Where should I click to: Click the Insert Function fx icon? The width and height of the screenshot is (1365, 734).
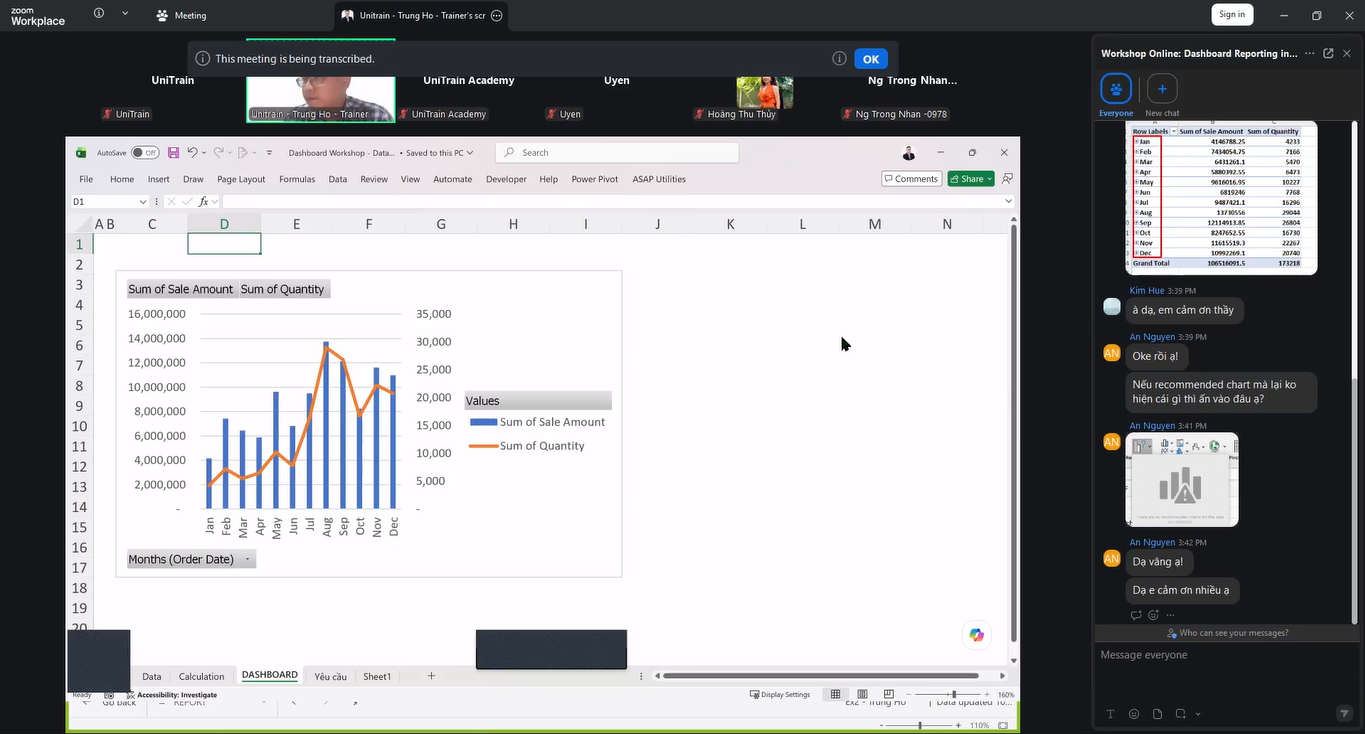point(203,202)
